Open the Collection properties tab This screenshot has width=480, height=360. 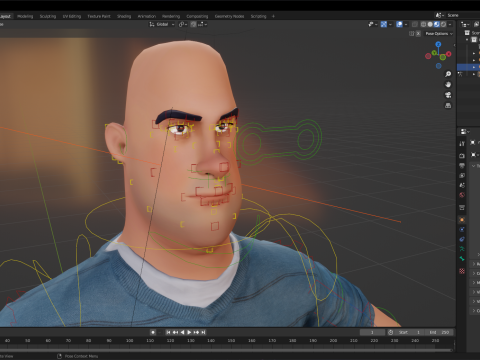click(x=462, y=208)
